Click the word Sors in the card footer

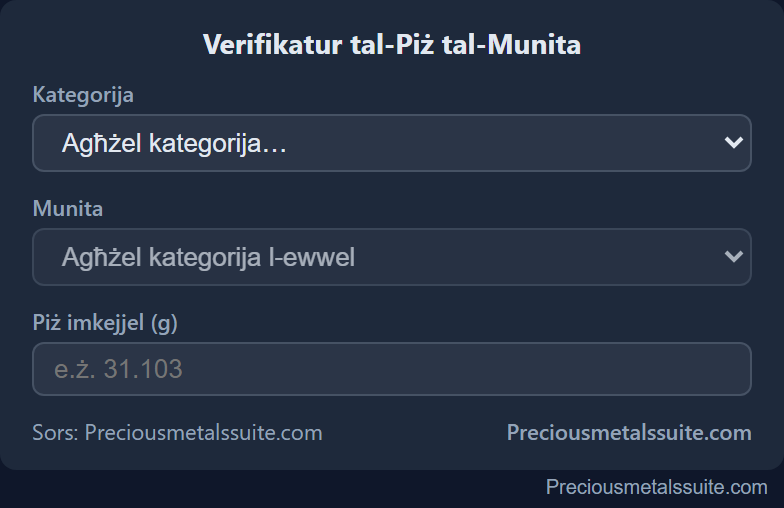click(55, 432)
